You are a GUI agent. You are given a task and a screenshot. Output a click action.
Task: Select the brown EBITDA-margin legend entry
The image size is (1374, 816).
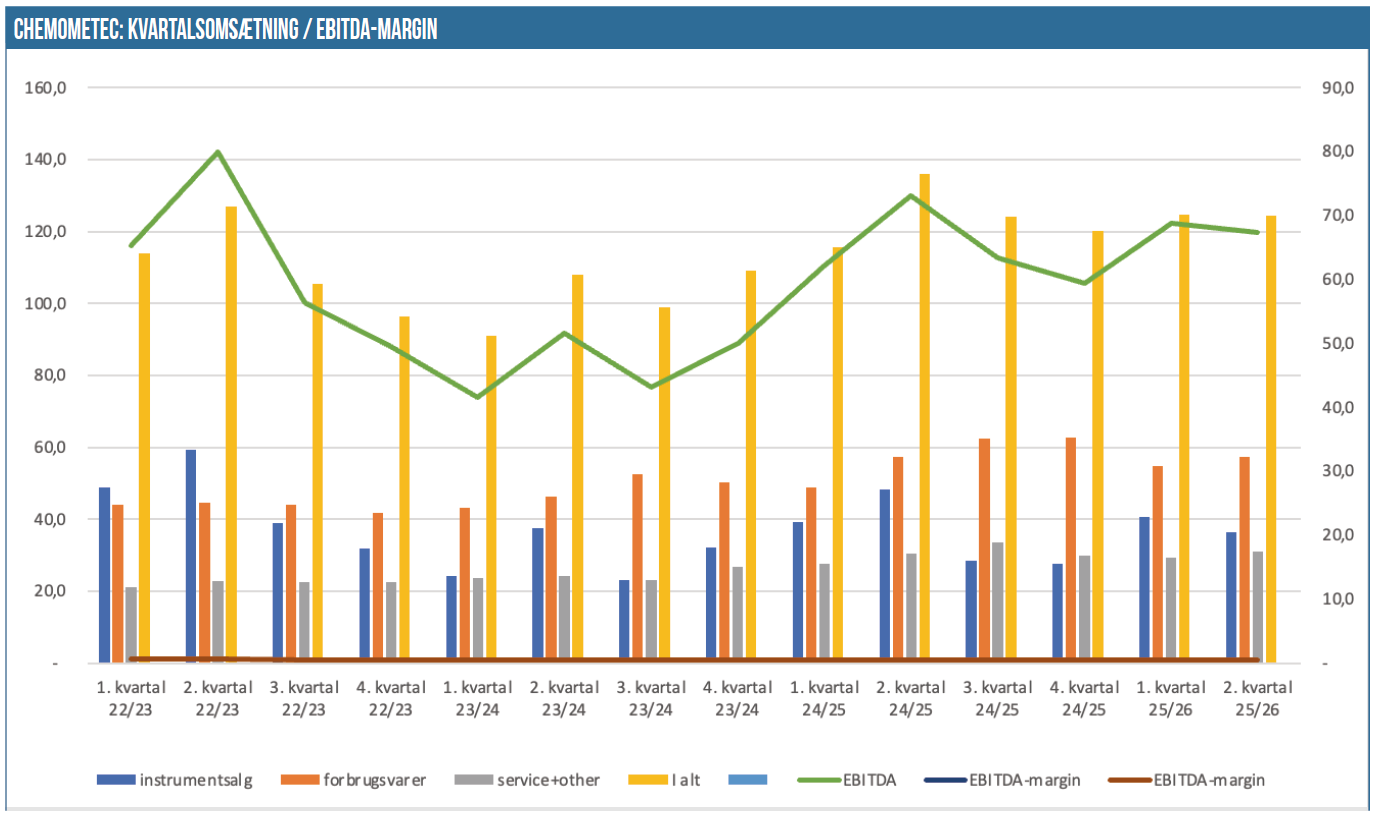[x=1187, y=779]
